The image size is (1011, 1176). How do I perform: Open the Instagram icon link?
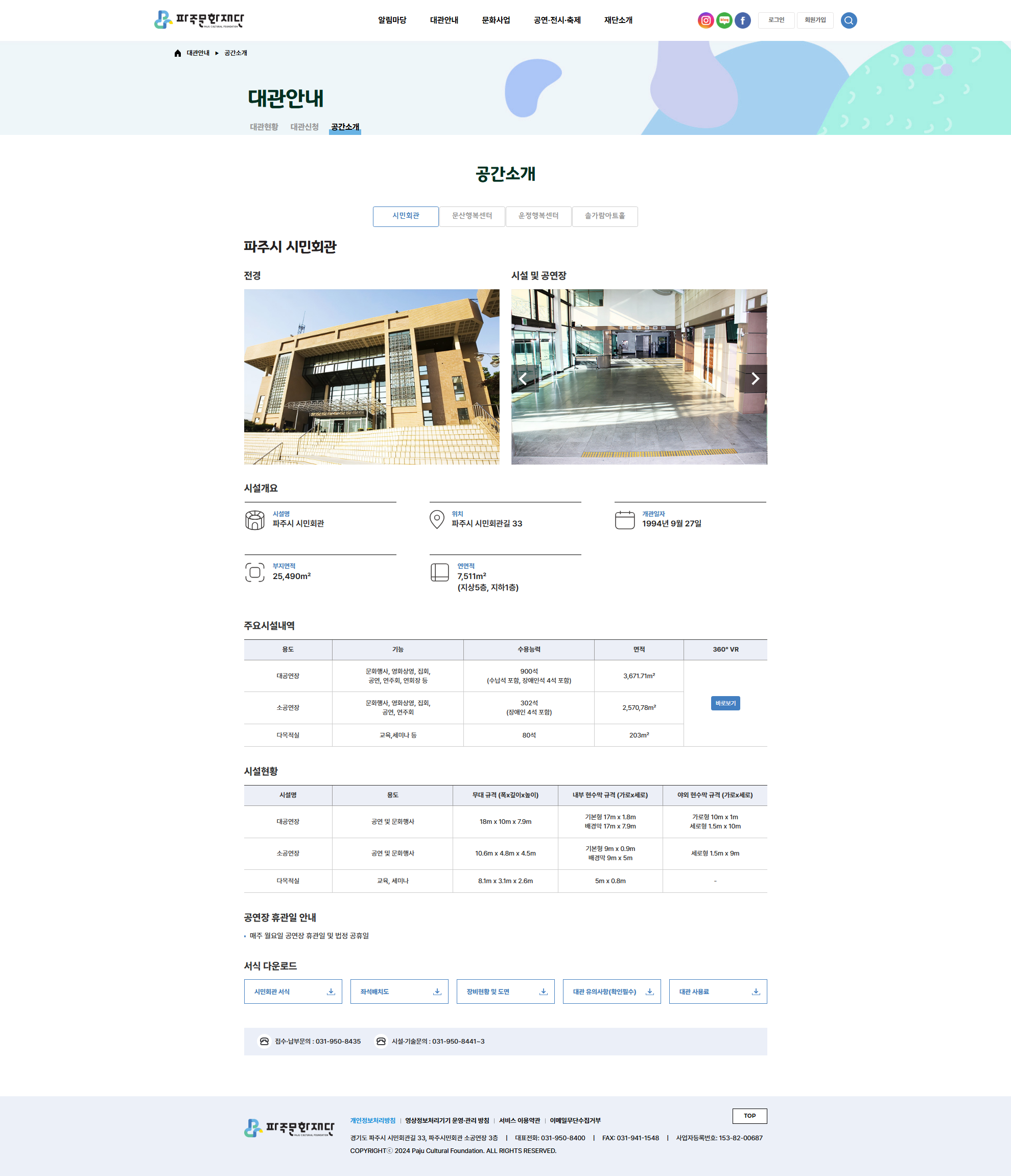[x=705, y=20]
